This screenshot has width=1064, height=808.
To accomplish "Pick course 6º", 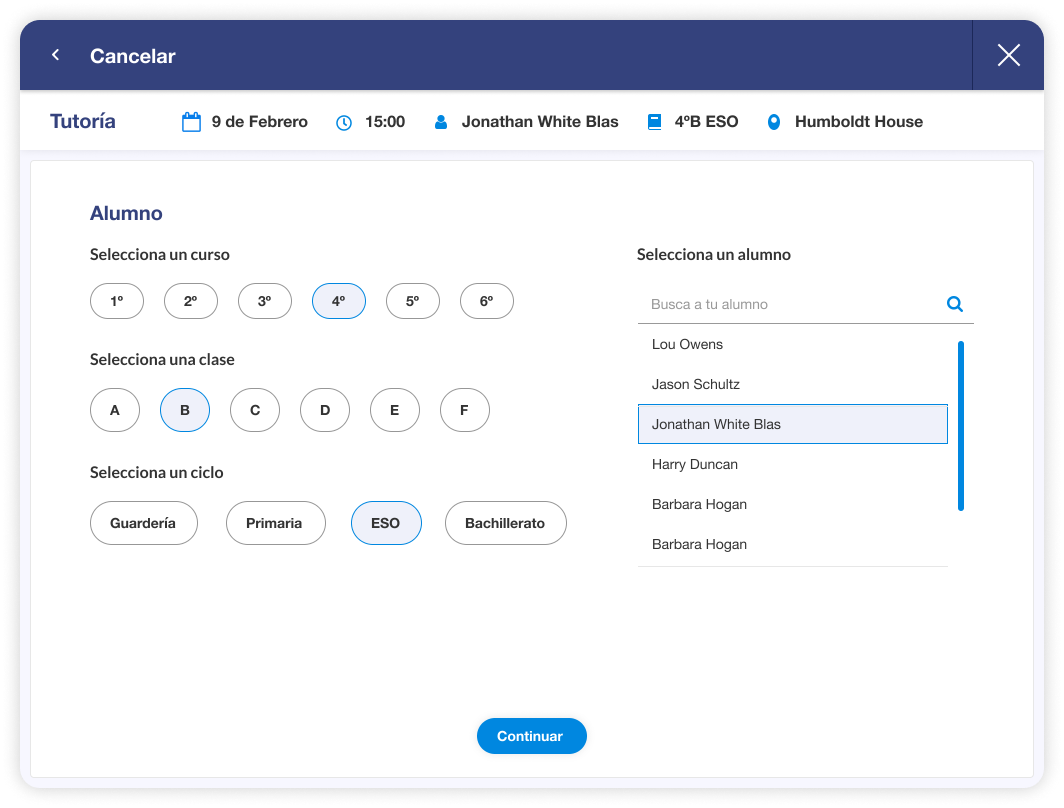I will [x=487, y=301].
